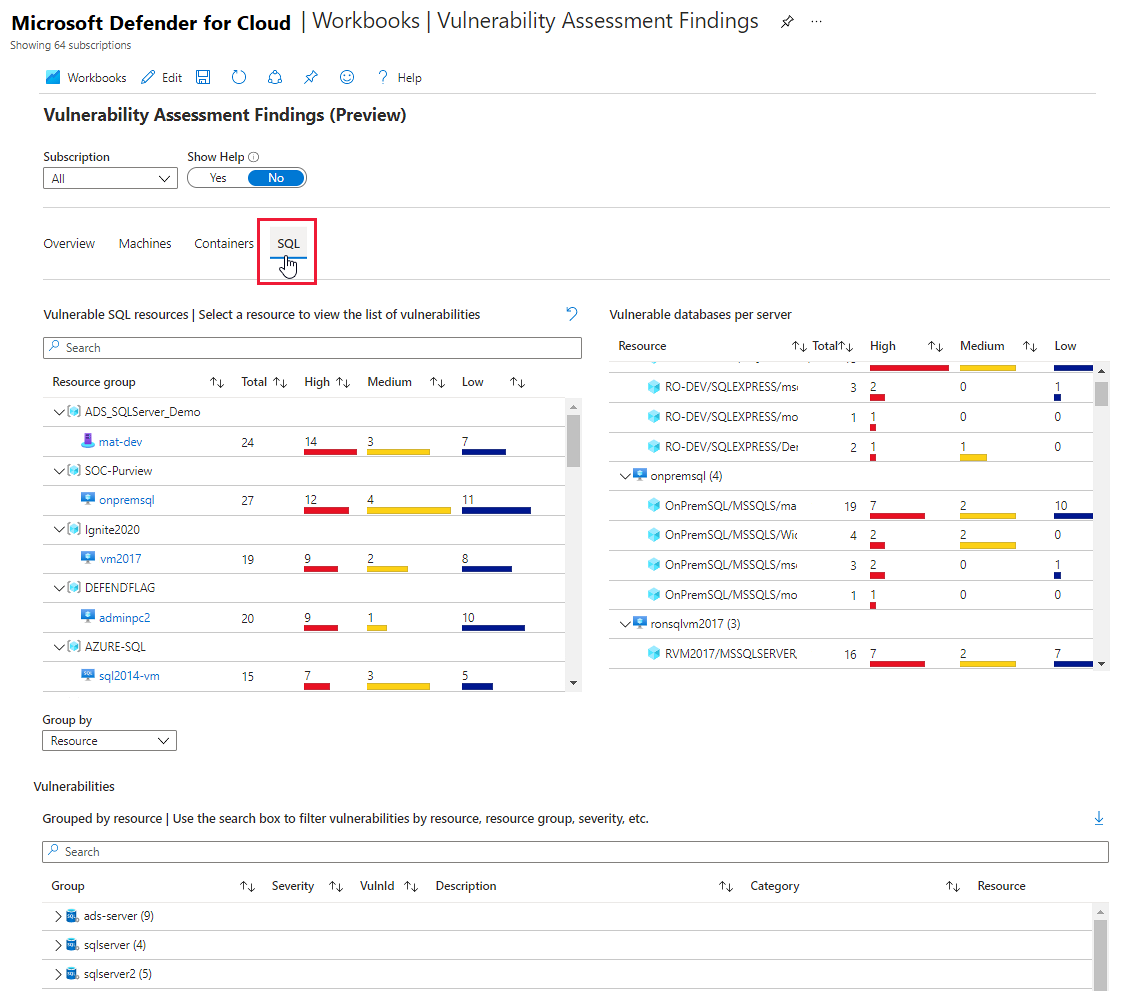Screen dimensions: 1124x991
Task: Collapse the onpremsql (4) server group
Action: 625,475
